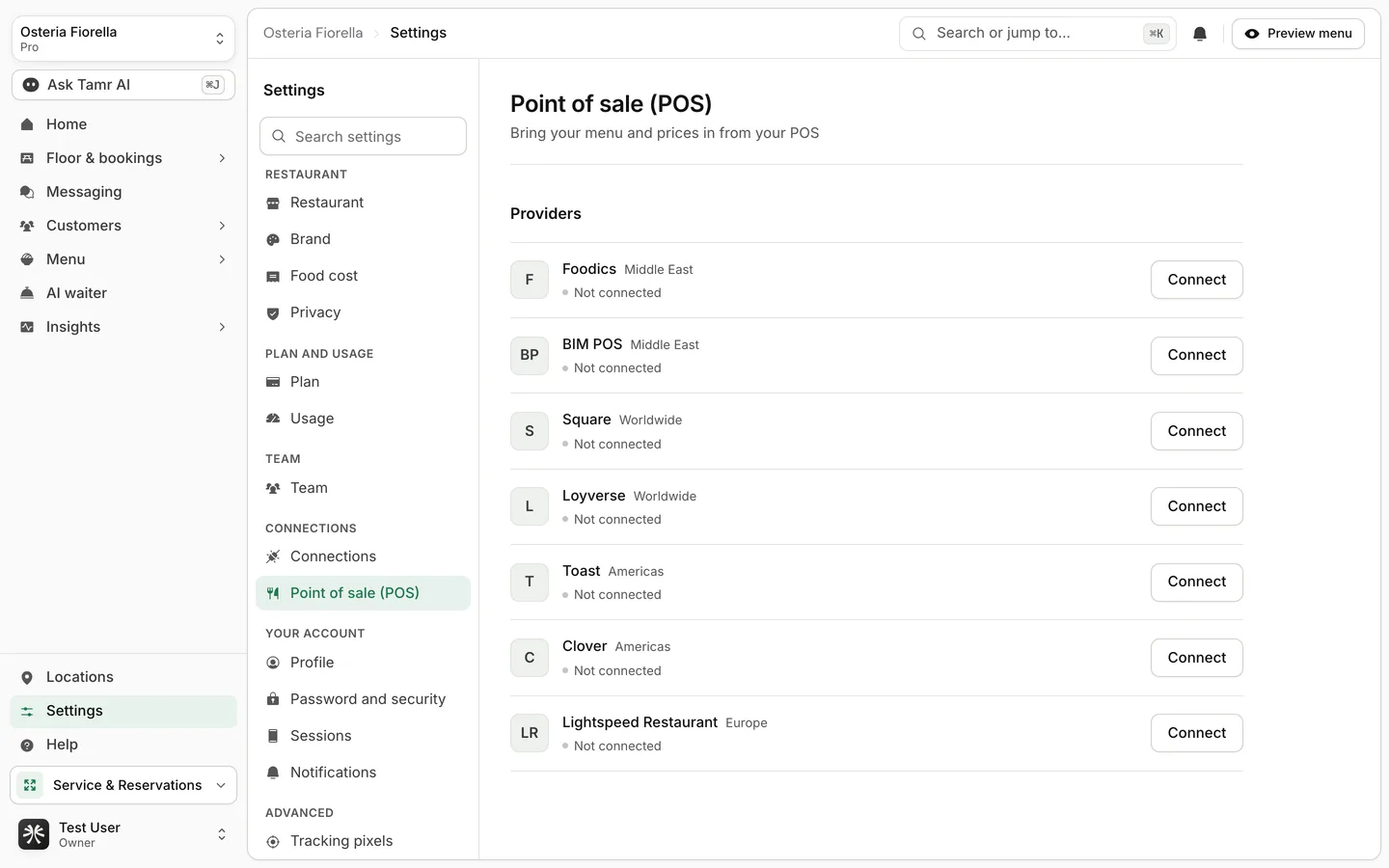The height and width of the screenshot is (868, 1389).
Task: Click the Profile circle icon
Action: pos(273,663)
